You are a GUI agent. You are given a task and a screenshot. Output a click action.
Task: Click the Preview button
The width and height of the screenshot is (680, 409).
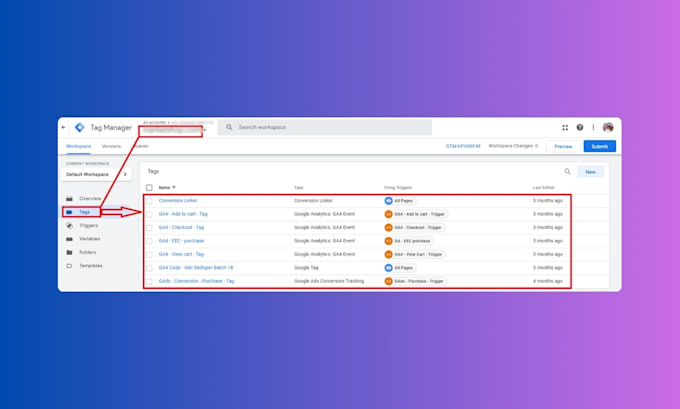pyautogui.click(x=563, y=147)
